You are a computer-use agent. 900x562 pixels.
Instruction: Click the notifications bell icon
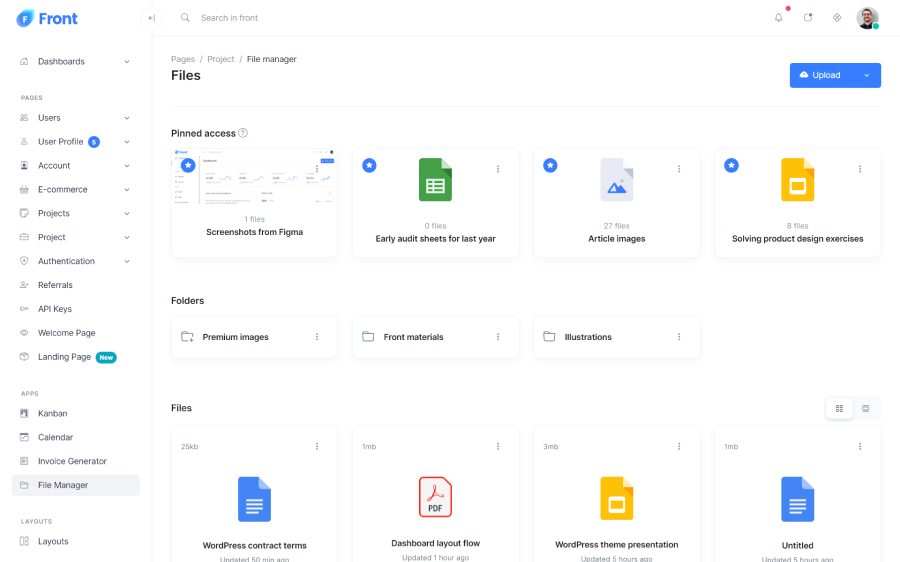click(779, 18)
